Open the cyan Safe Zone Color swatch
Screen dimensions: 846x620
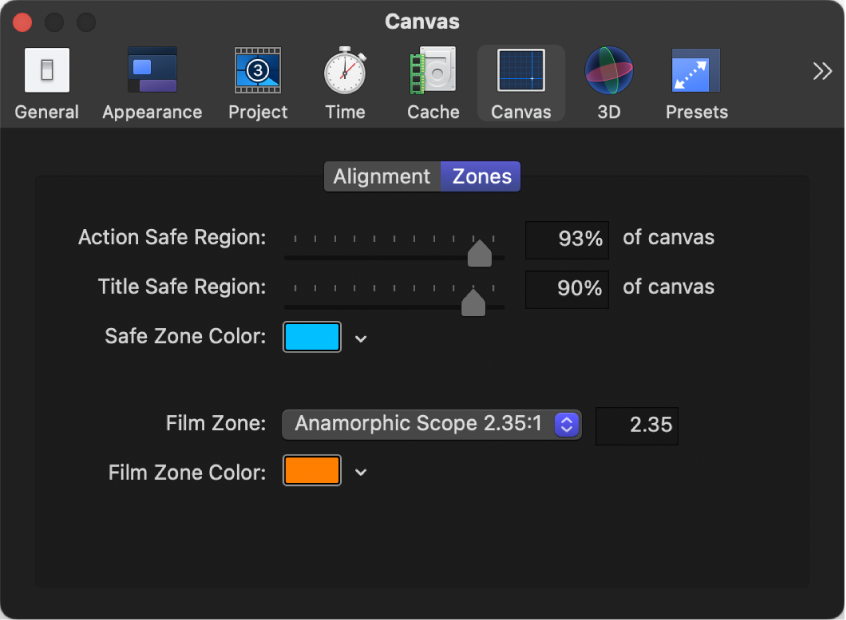[x=312, y=337]
